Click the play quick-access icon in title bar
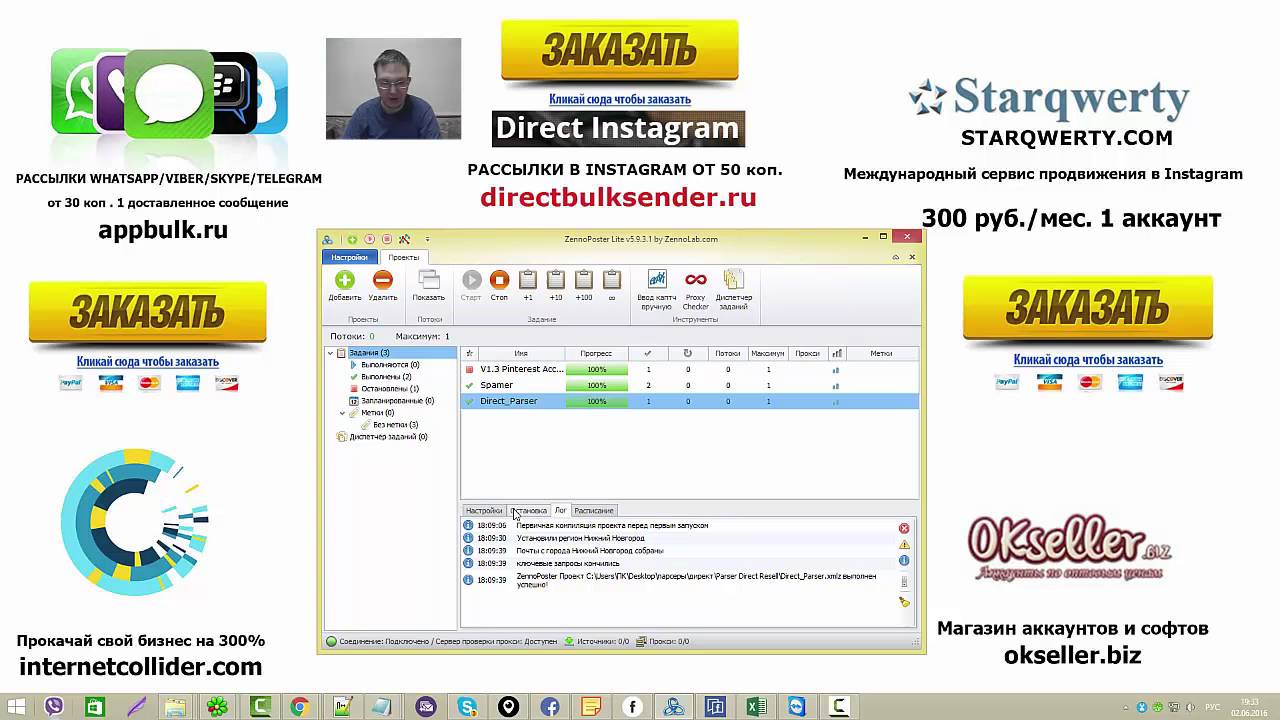This screenshot has width=1280, height=720. coord(369,239)
